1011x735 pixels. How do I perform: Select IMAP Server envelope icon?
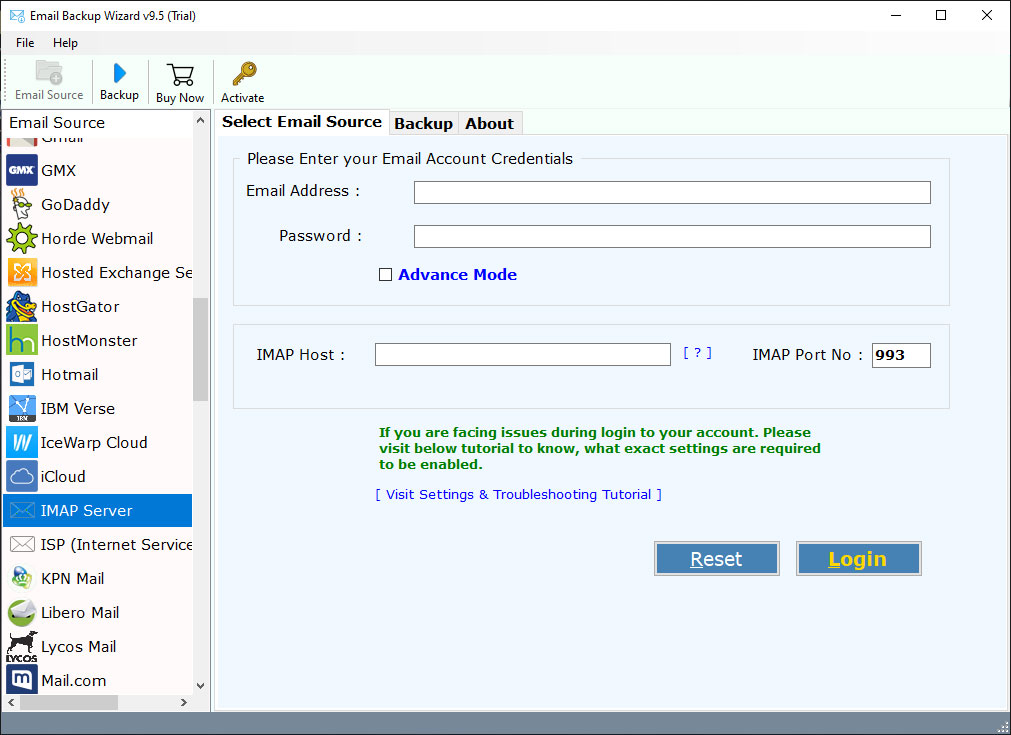point(22,511)
